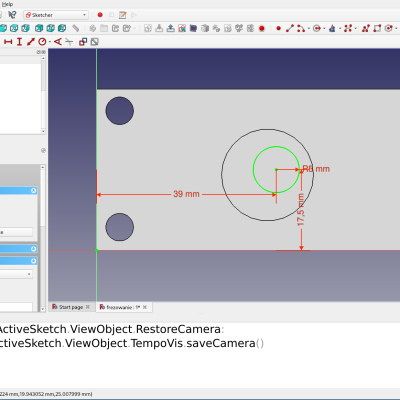This screenshot has width=400, height=400.
Task: Click the macro record red dot
Action: (100, 15)
